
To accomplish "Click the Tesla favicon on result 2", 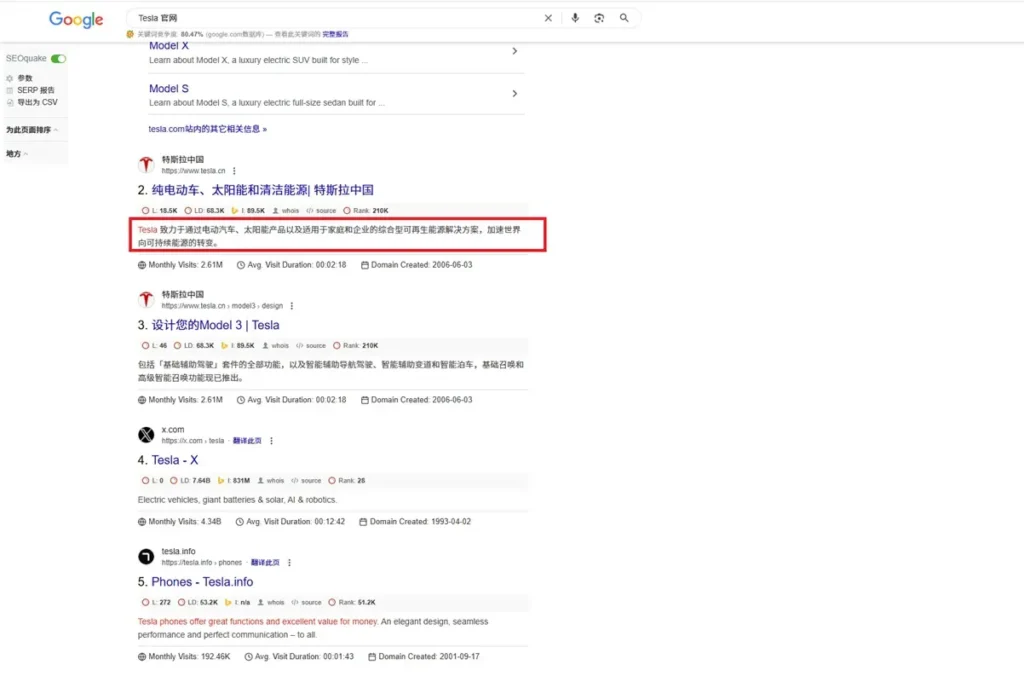I will pyautogui.click(x=146, y=165).
